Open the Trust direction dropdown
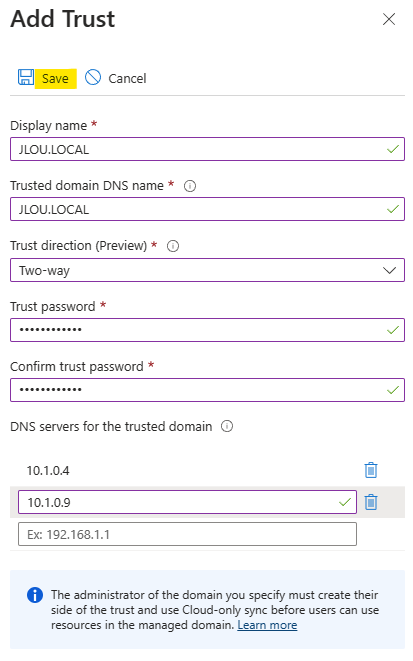The width and height of the screenshot is (413, 661). point(207,270)
